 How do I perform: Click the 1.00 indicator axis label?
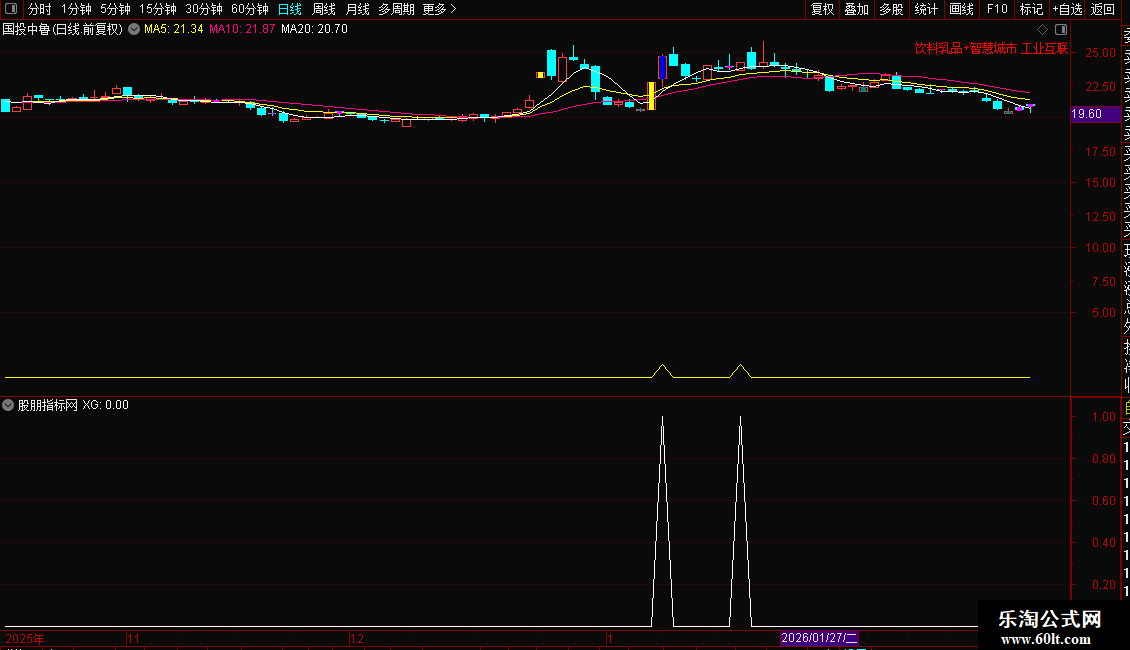(1103, 417)
